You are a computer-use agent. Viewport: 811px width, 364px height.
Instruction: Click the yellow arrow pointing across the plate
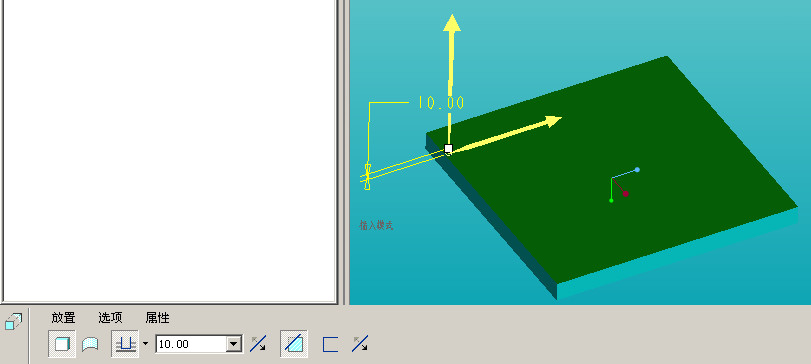click(x=507, y=134)
